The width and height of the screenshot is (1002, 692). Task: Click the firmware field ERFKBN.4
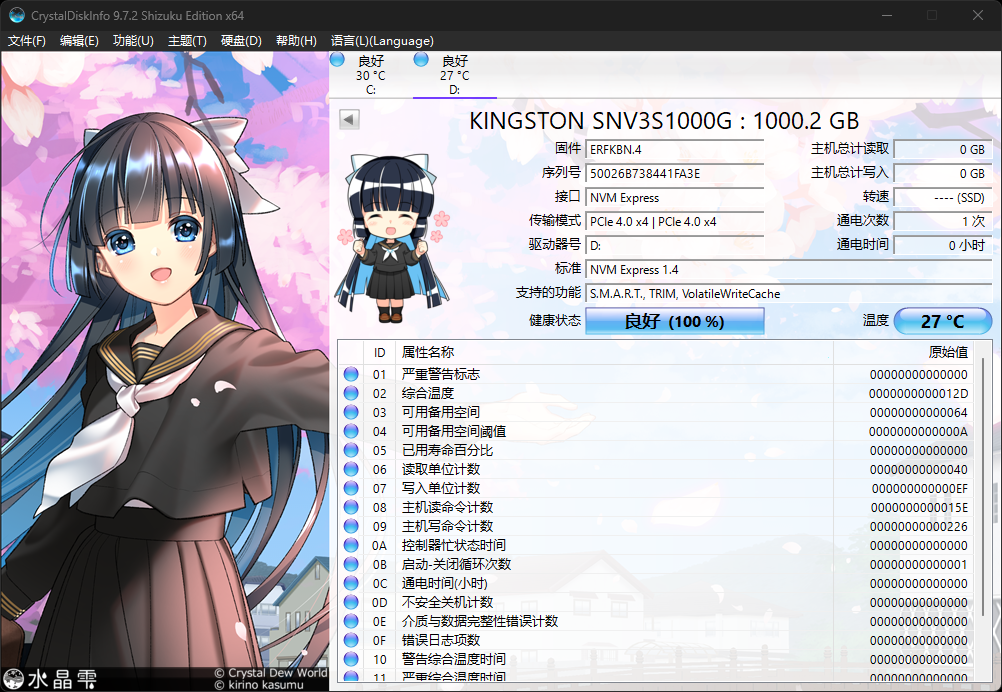675,150
